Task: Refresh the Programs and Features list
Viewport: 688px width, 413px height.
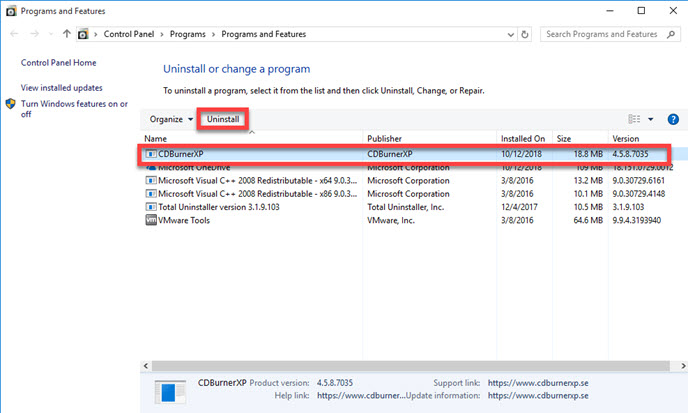Action: [525, 34]
